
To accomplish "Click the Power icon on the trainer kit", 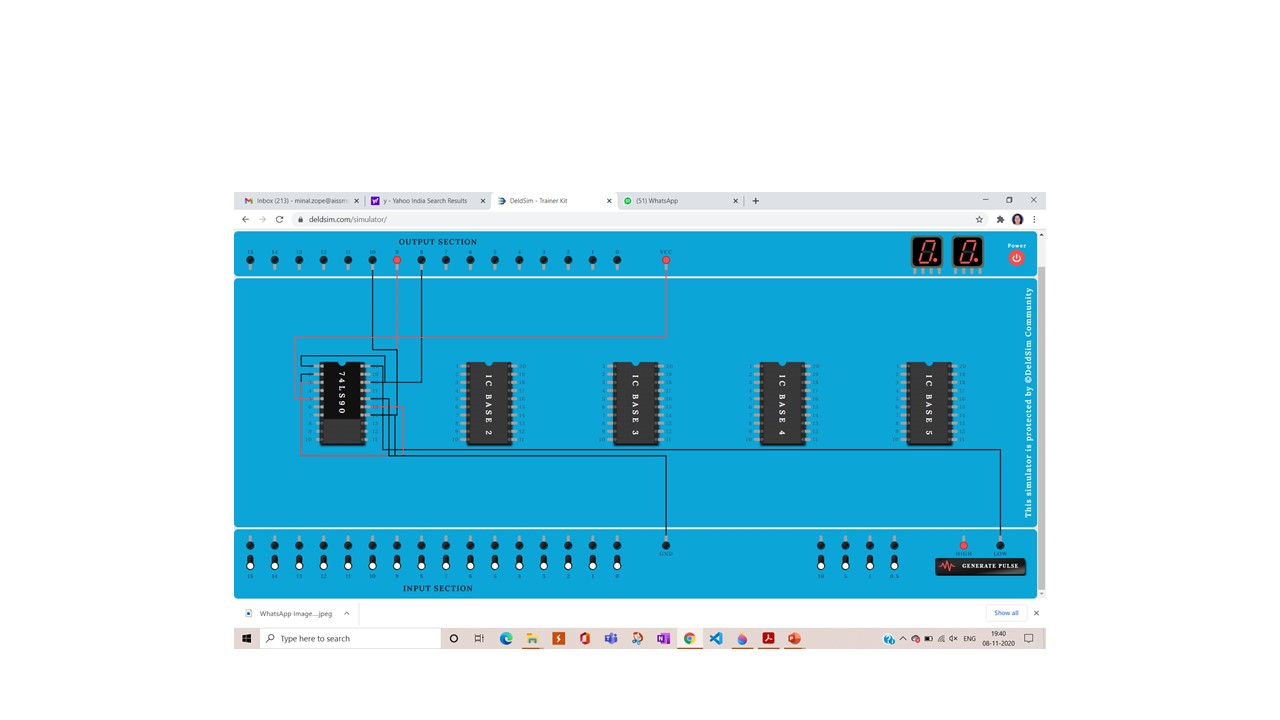I will pos(1016,258).
